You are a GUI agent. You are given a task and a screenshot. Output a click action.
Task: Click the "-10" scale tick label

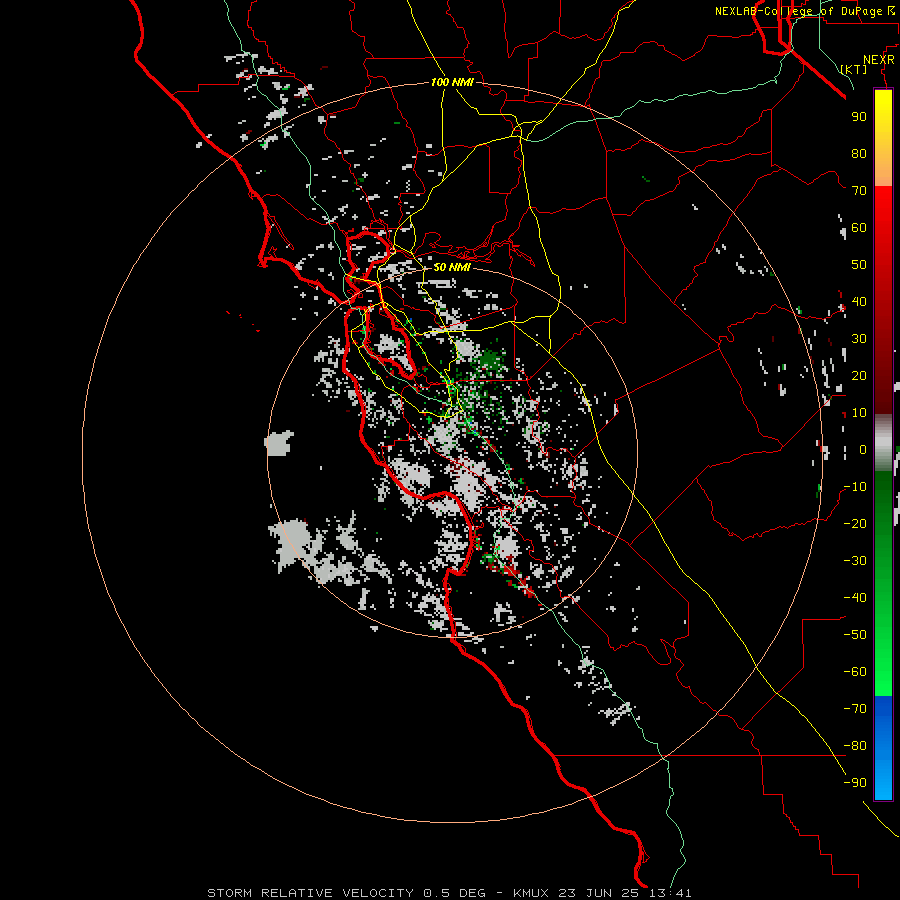(855, 487)
